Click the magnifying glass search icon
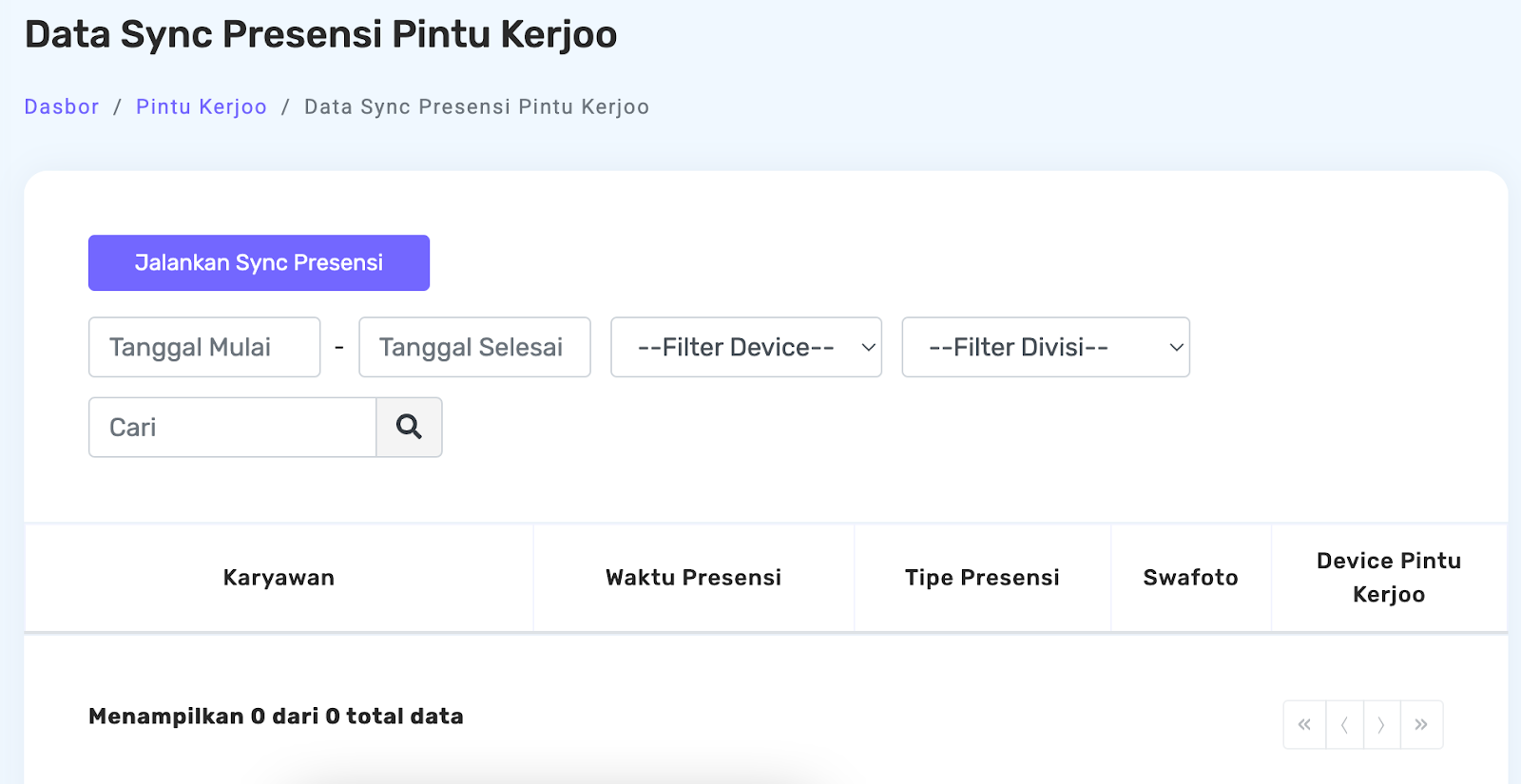Screen dimensions: 1521x784 (x=409, y=427)
